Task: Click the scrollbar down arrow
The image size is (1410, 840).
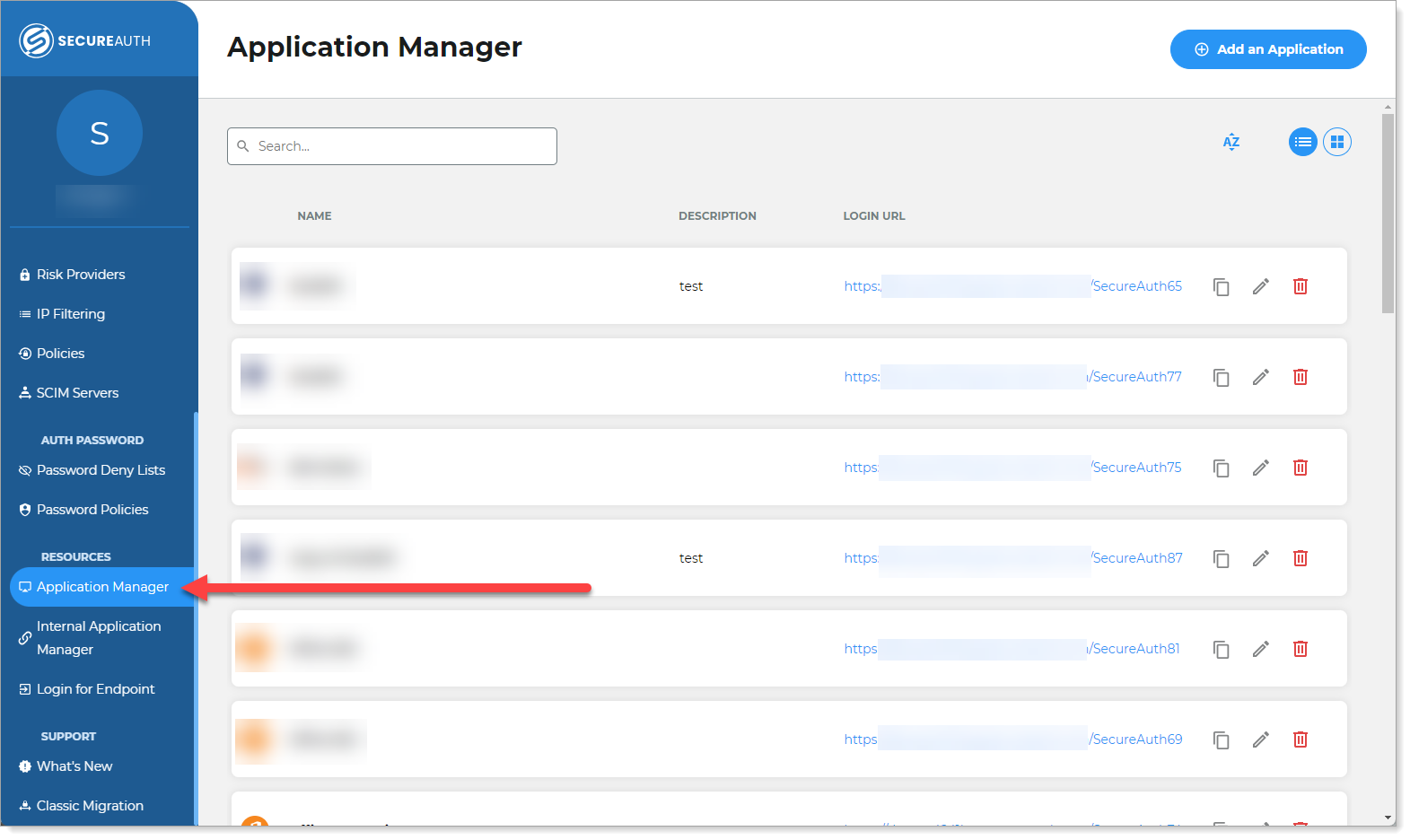Action: click(x=1388, y=818)
